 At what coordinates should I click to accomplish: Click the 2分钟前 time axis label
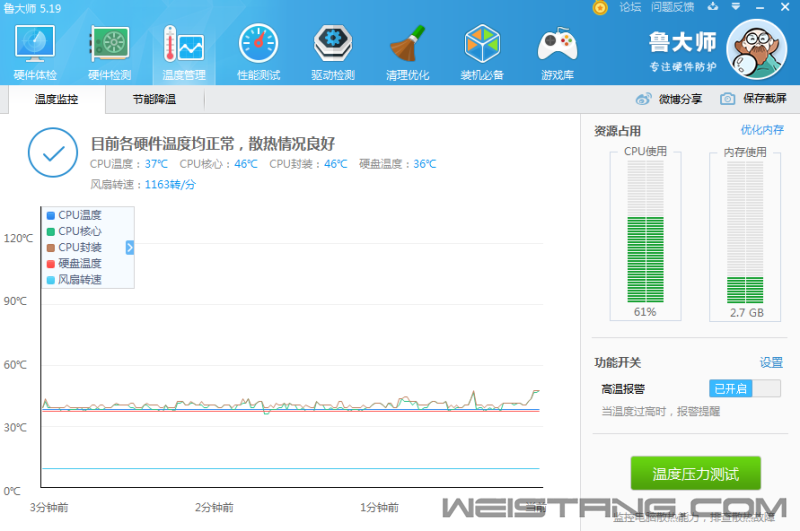click(x=214, y=508)
